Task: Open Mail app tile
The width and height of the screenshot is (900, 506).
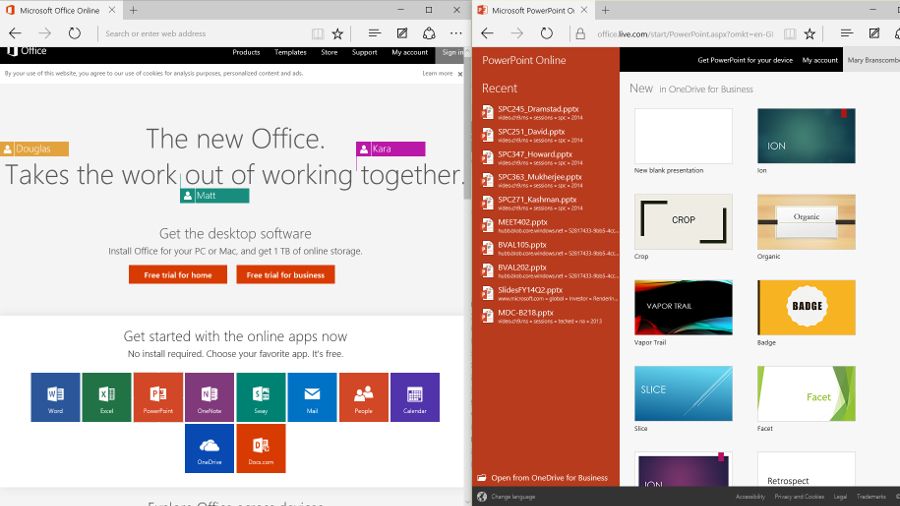Action: 312,397
